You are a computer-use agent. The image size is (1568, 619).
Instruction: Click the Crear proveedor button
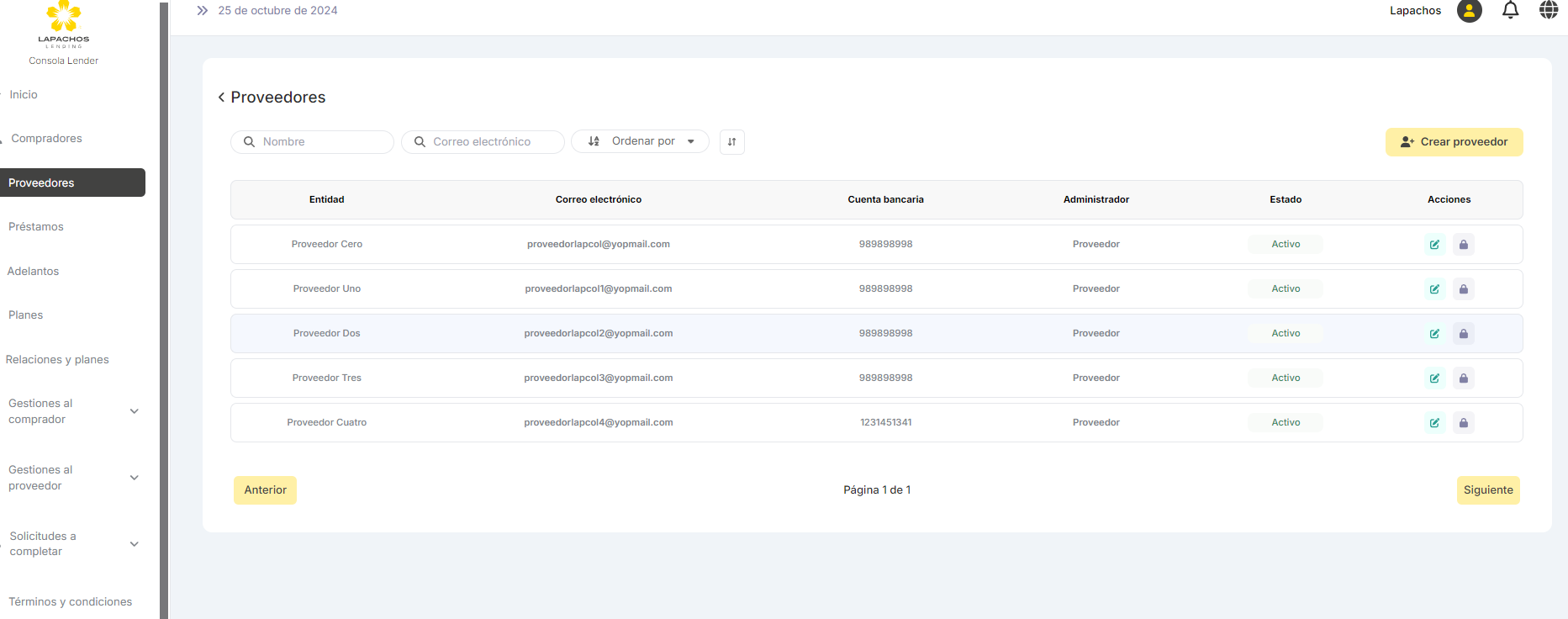[x=1453, y=142]
